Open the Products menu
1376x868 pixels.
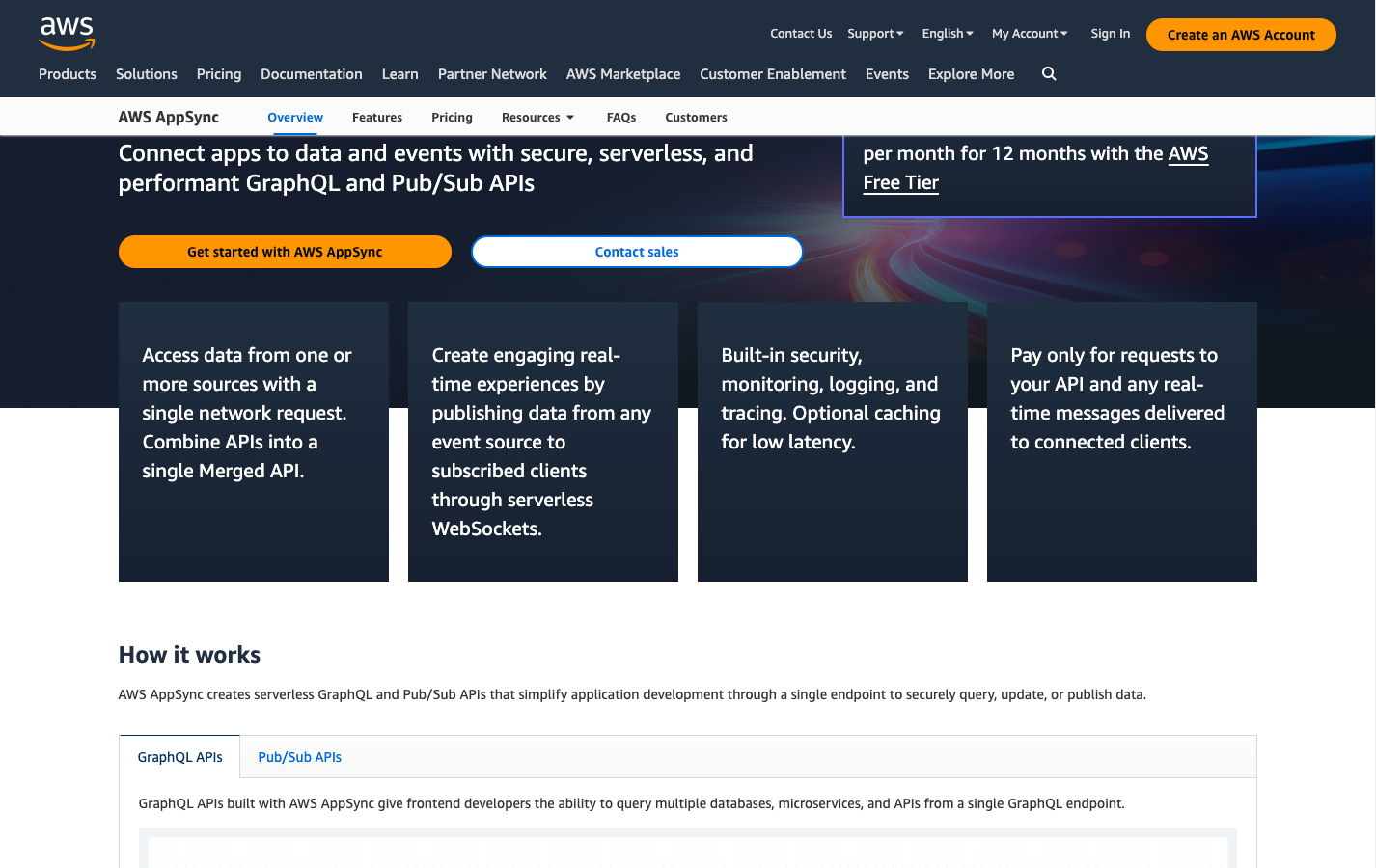pos(68,74)
